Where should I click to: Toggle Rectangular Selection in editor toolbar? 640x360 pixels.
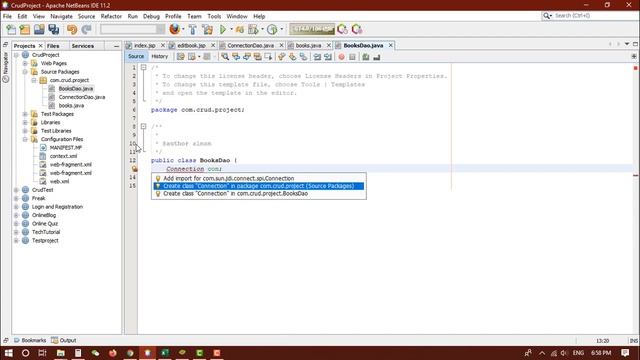268,57
